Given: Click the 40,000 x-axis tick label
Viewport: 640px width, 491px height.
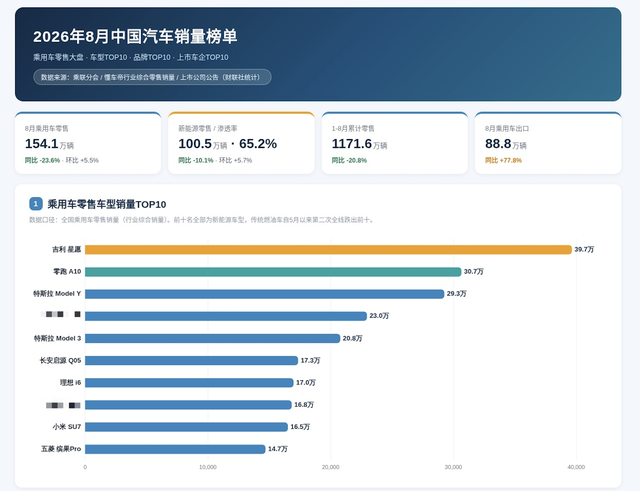Looking at the screenshot, I should [x=576, y=467].
